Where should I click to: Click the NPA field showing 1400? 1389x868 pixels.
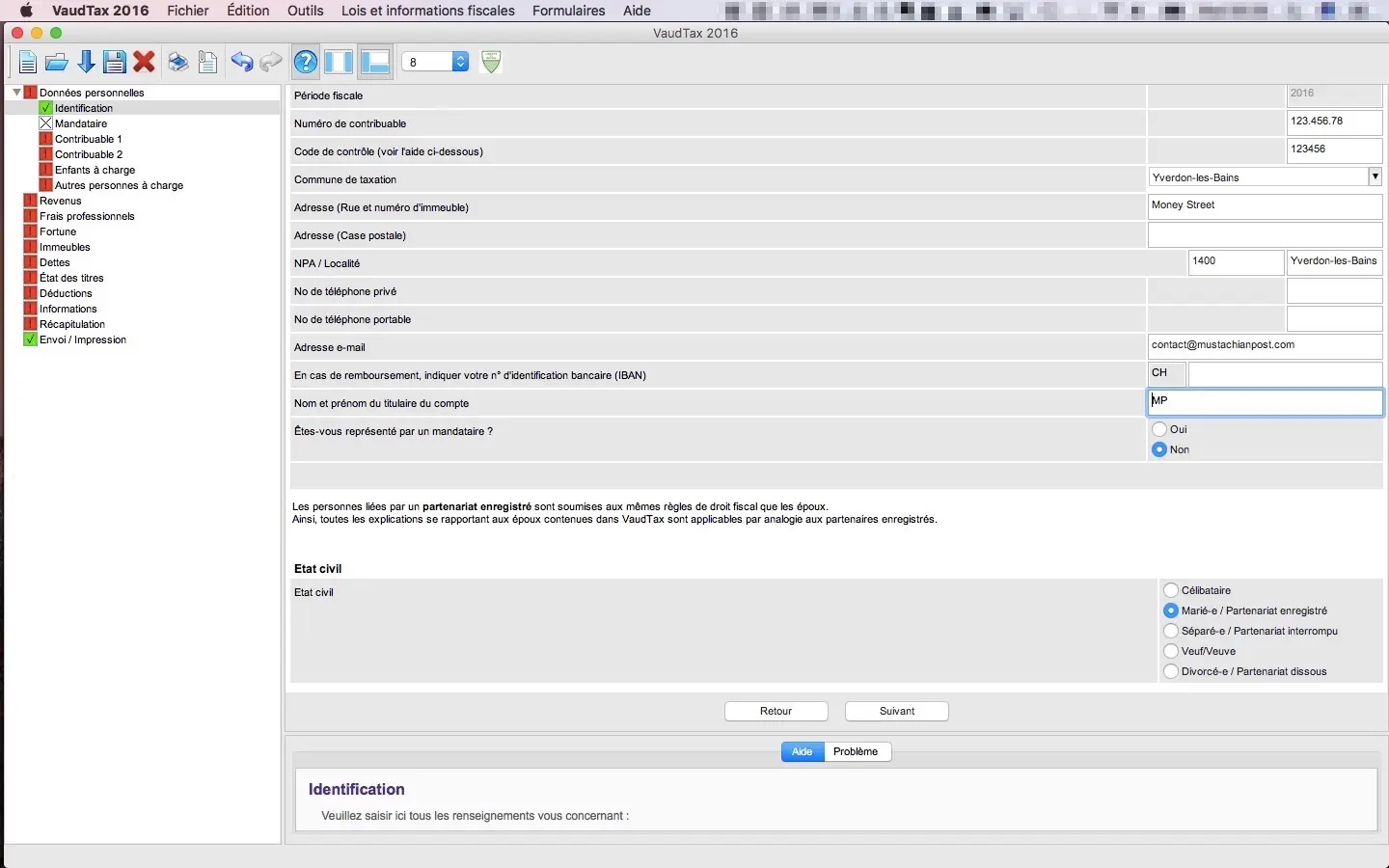coord(1237,262)
